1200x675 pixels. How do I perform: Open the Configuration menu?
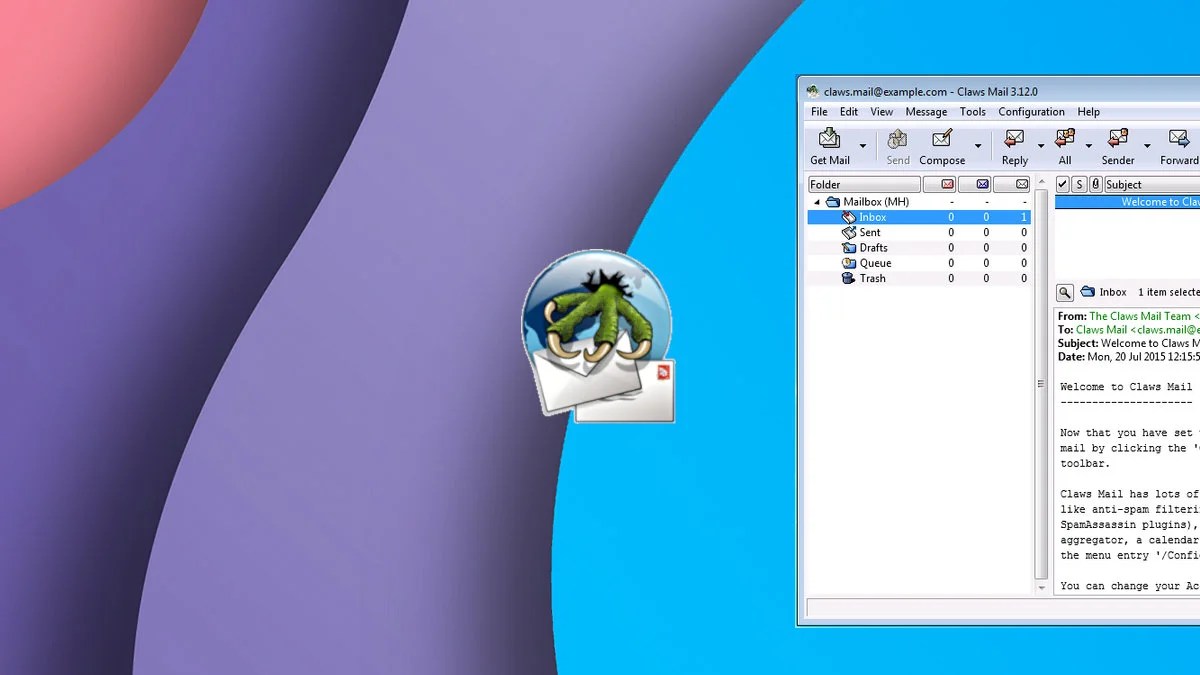[1031, 112]
